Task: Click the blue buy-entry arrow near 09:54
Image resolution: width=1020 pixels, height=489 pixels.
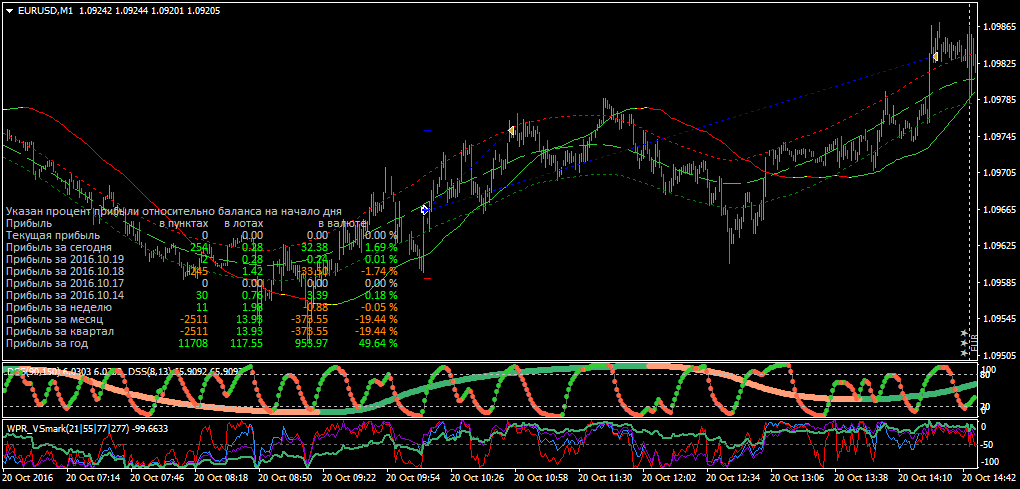Action: (425, 209)
